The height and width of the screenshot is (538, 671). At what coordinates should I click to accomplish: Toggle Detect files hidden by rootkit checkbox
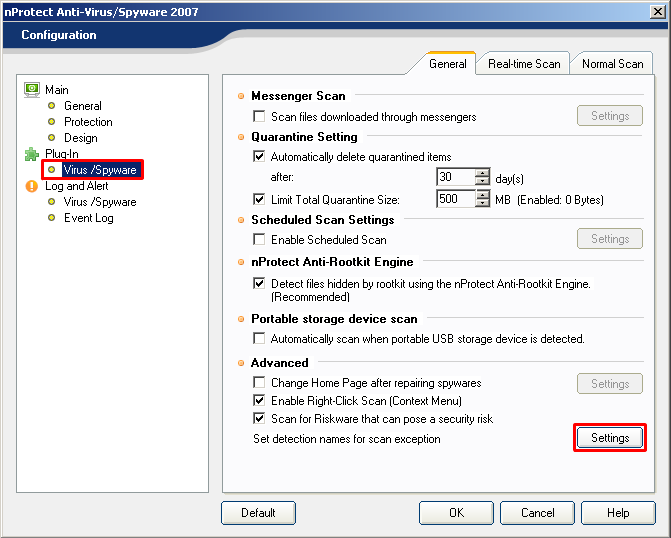(x=259, y=283)
